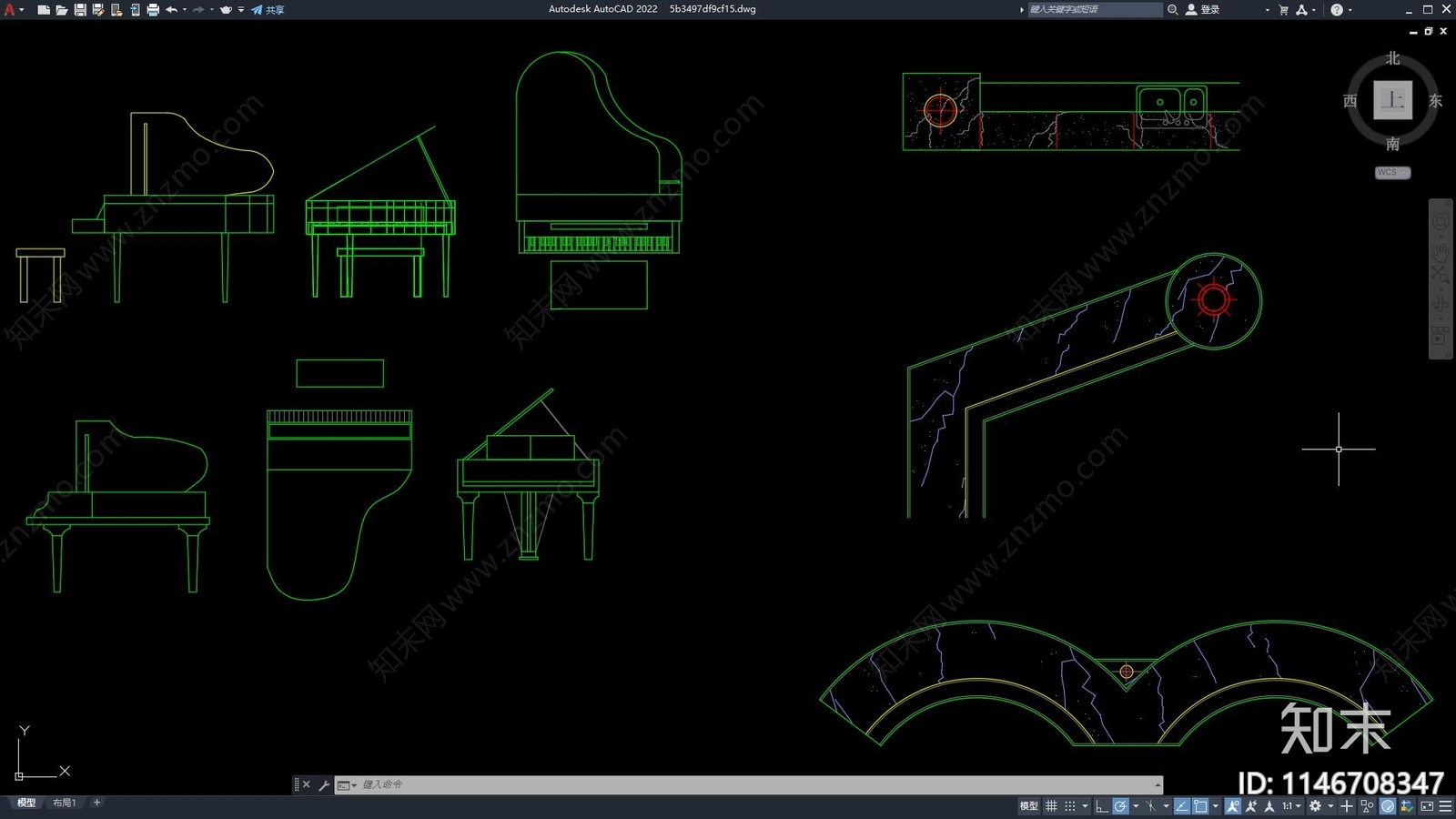
Task: Expand the sign-in account dropdown arrow
Action: 1267,10
